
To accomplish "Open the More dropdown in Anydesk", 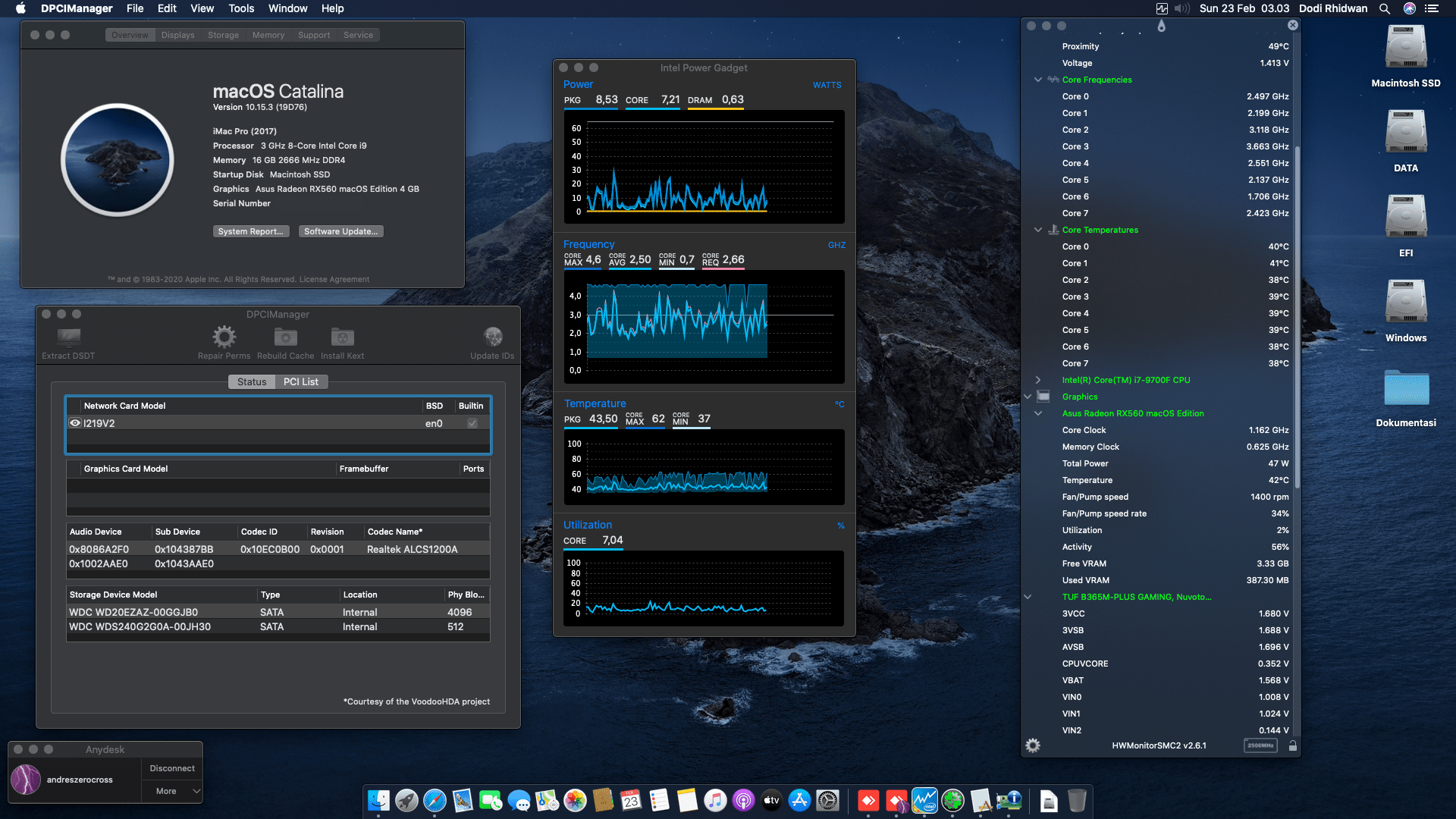I will pyautogui.click(x=172, y=791).
